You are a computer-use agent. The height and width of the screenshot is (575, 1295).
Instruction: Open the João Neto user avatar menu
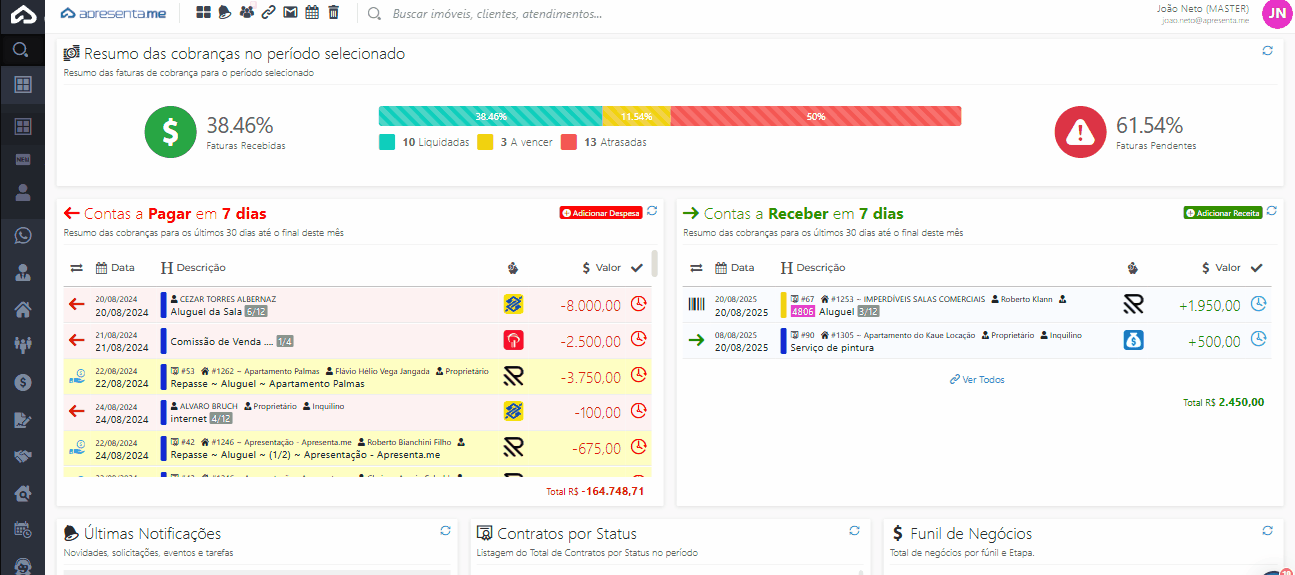pos(1276,13)
